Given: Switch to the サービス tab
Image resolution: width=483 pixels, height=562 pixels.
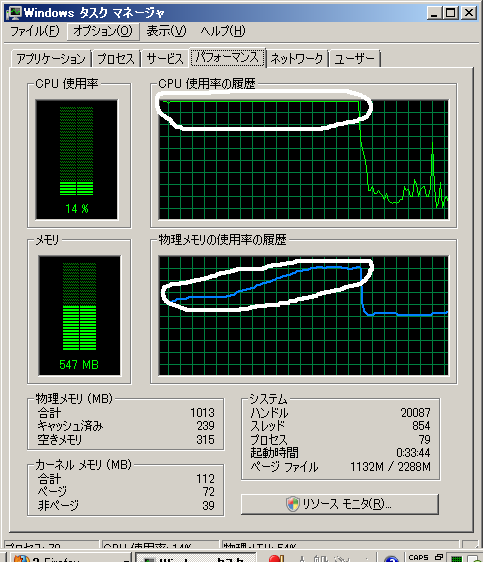Looking at the screenshot, I should pyautogui.click(x=165, y=58).
